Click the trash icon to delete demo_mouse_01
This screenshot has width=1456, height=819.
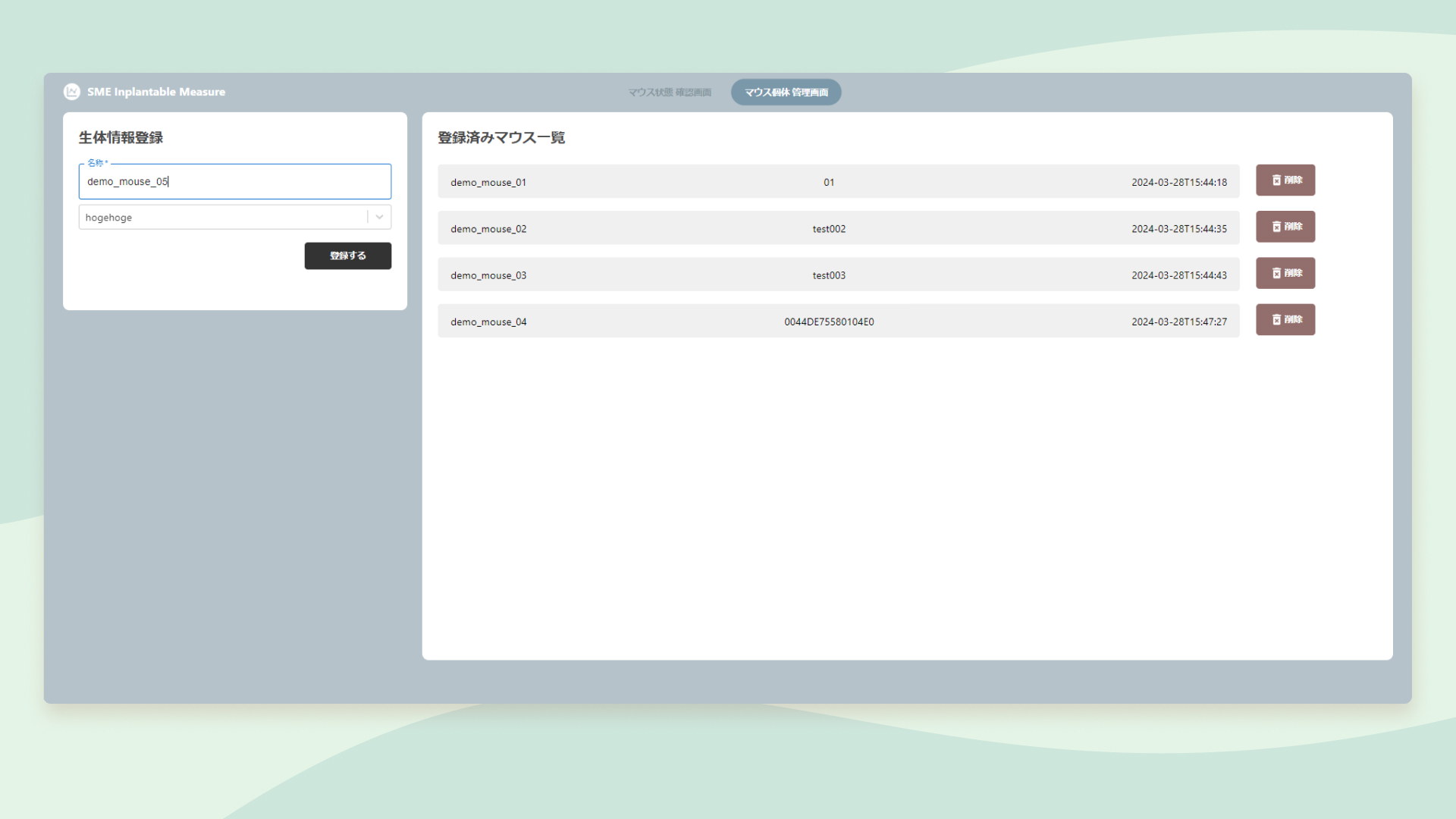[1276, 180]
